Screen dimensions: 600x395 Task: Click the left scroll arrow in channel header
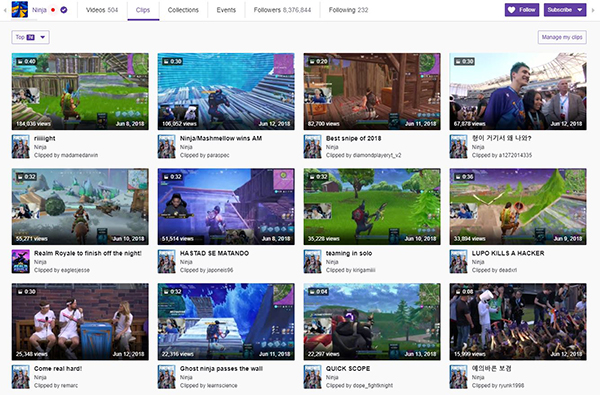tap(5, 10)
